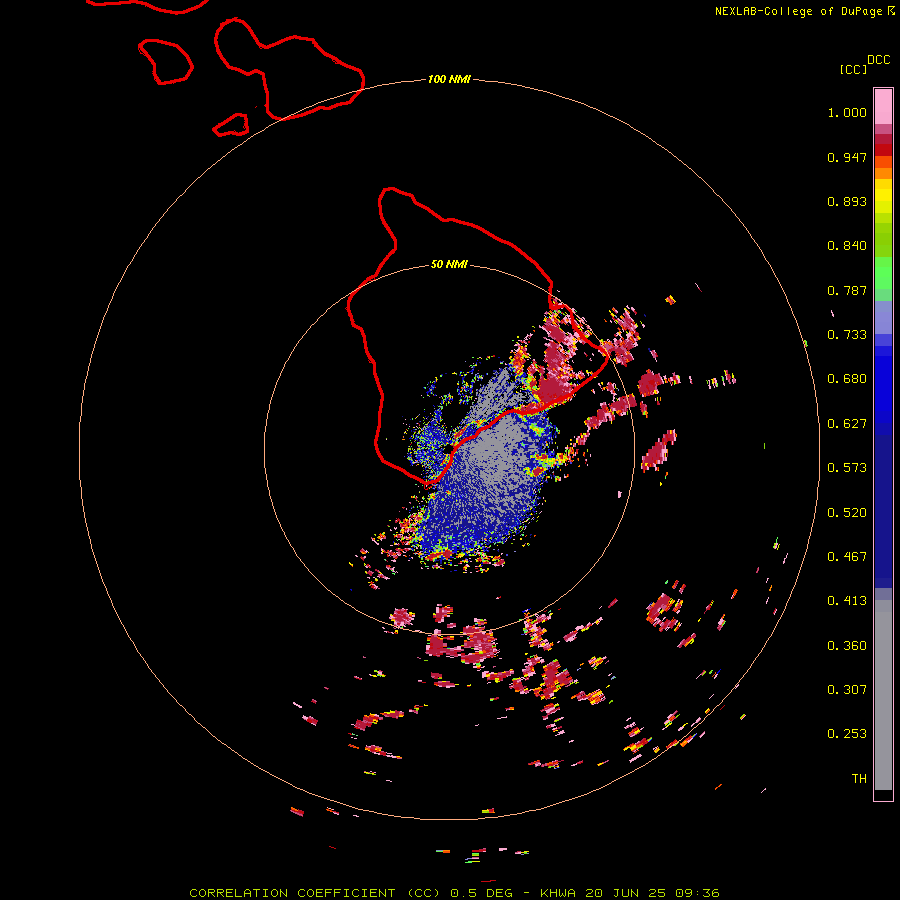Click the 50 NMI range ring label
Screen dimensions: 900x900
[449, 265]
